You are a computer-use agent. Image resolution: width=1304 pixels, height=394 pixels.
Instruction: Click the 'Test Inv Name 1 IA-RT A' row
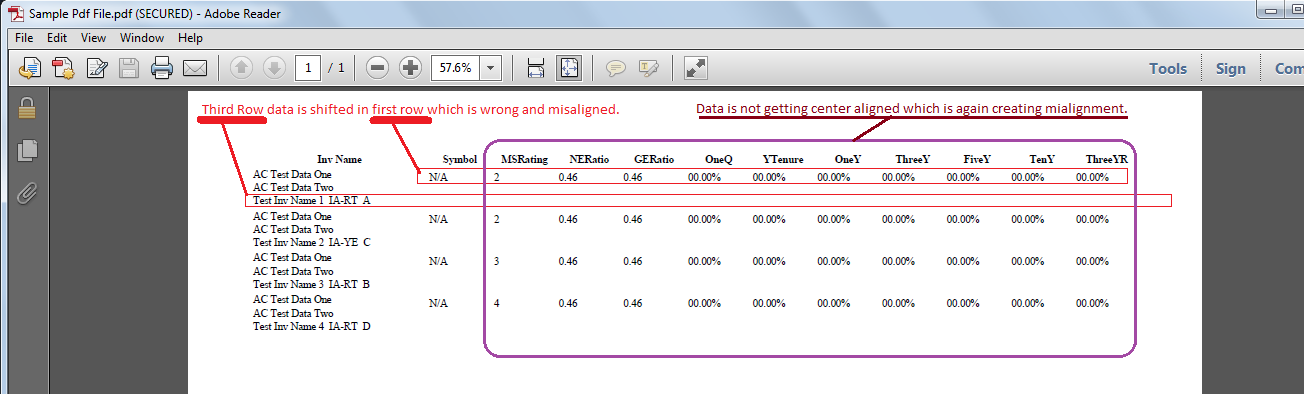tap(312, 201)
